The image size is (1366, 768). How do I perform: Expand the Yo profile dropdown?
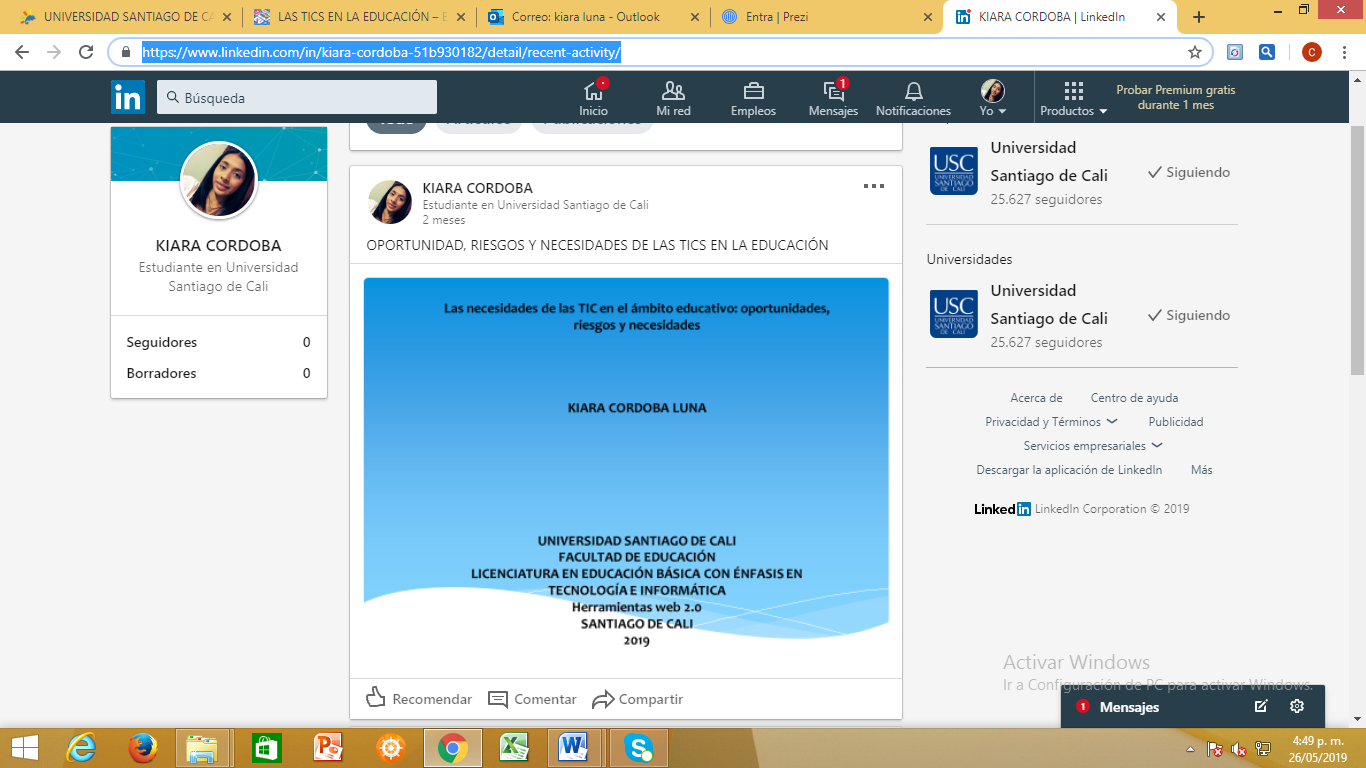point(993,98)
